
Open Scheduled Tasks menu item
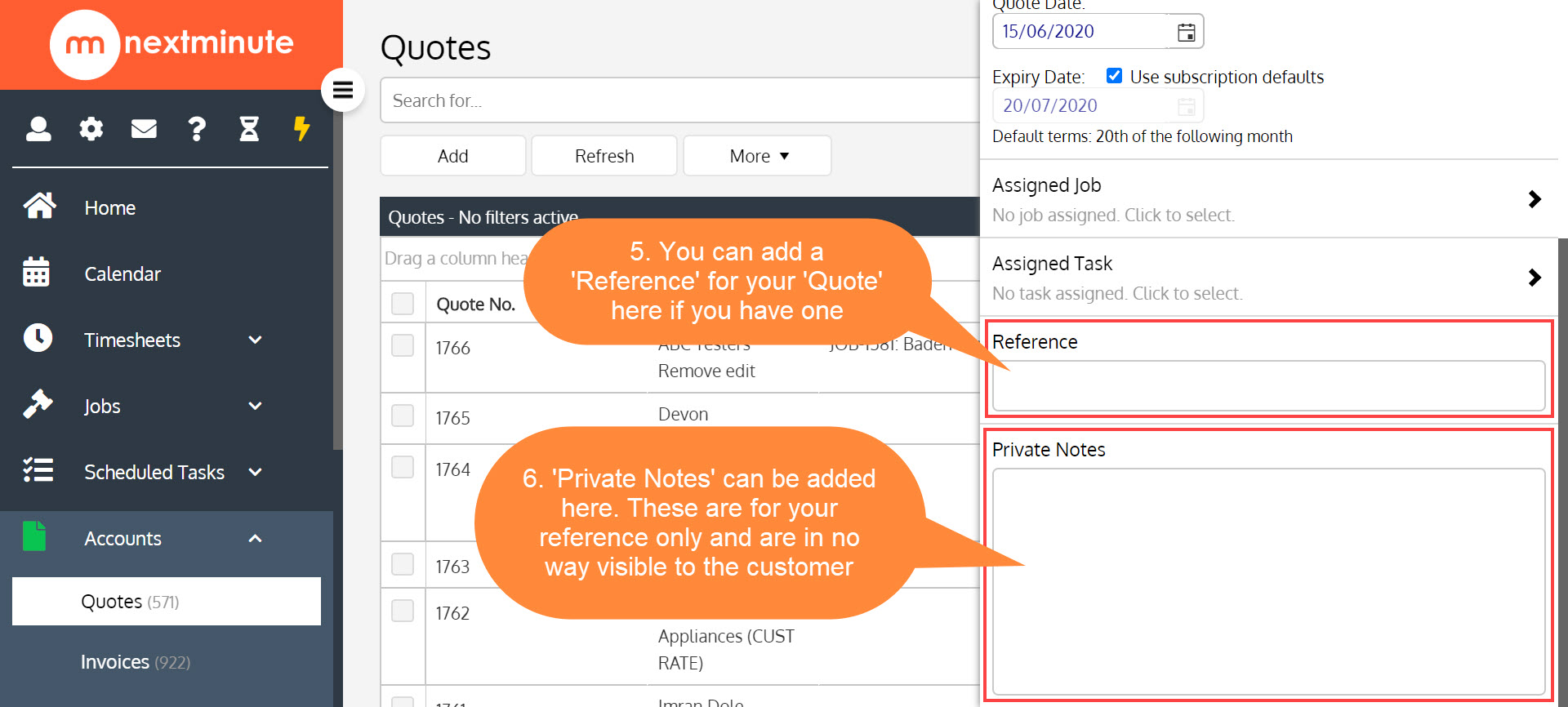[x=154, y=473]
